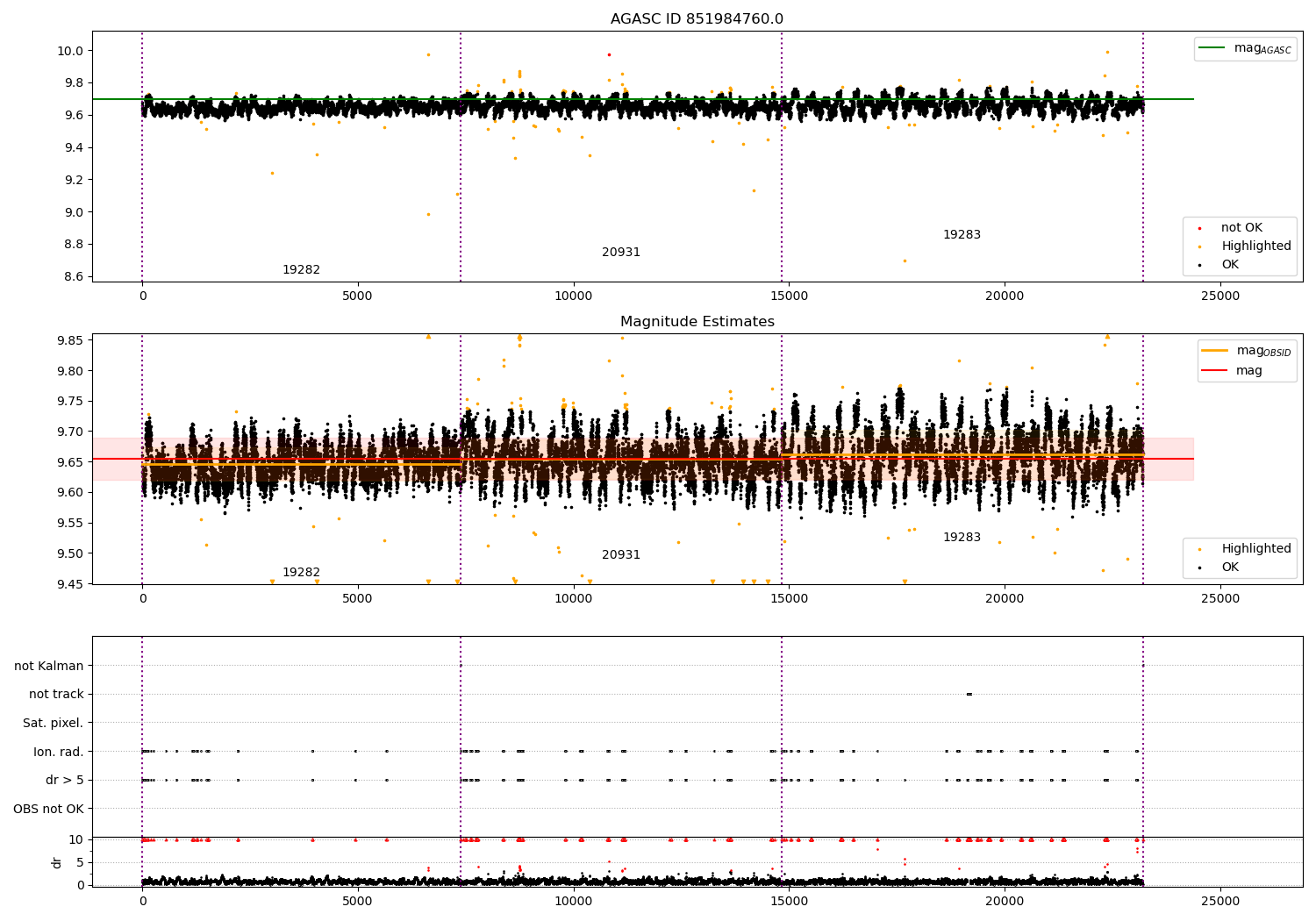Click the 'OBS not OK' row label
Viewport: 1316px width, 921px height.
tap(49, 809)
